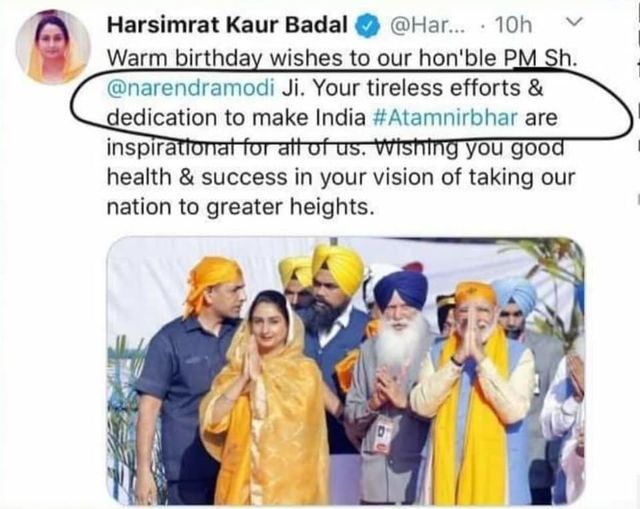Open the @narendramodi mention link
The image size is (640, 509).
(191, 88)
